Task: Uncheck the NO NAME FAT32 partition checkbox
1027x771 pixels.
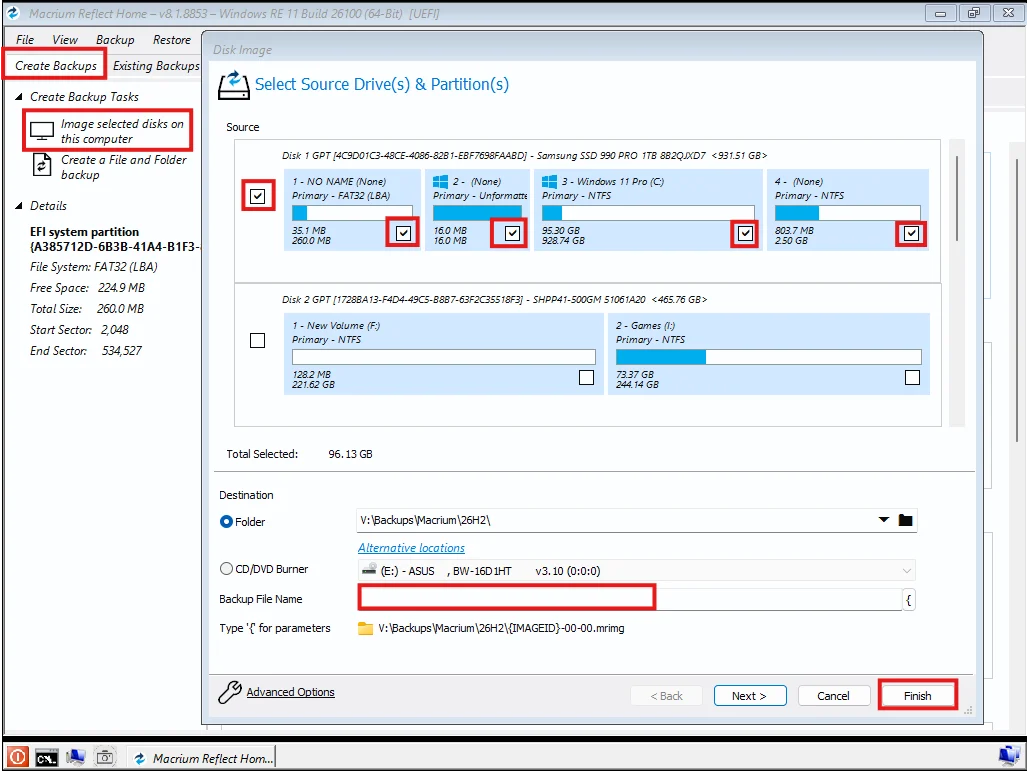Action: click(x=403, y=233)
